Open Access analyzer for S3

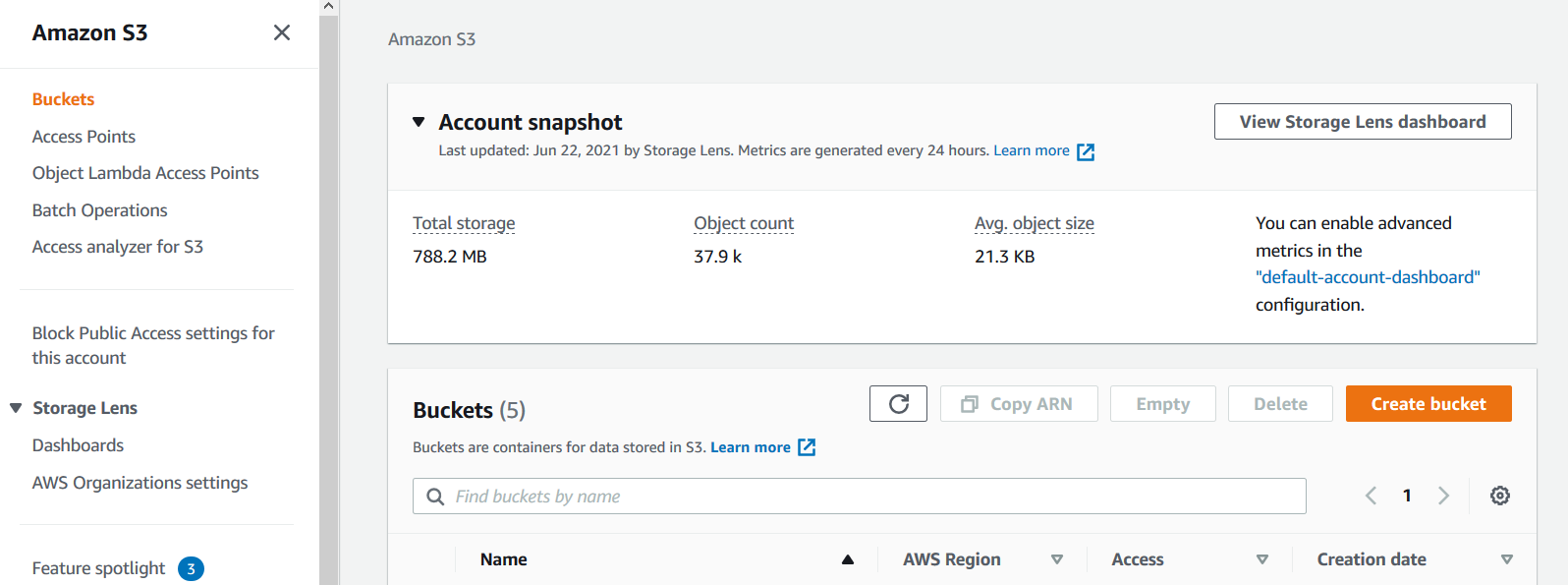tap(118, 247)
